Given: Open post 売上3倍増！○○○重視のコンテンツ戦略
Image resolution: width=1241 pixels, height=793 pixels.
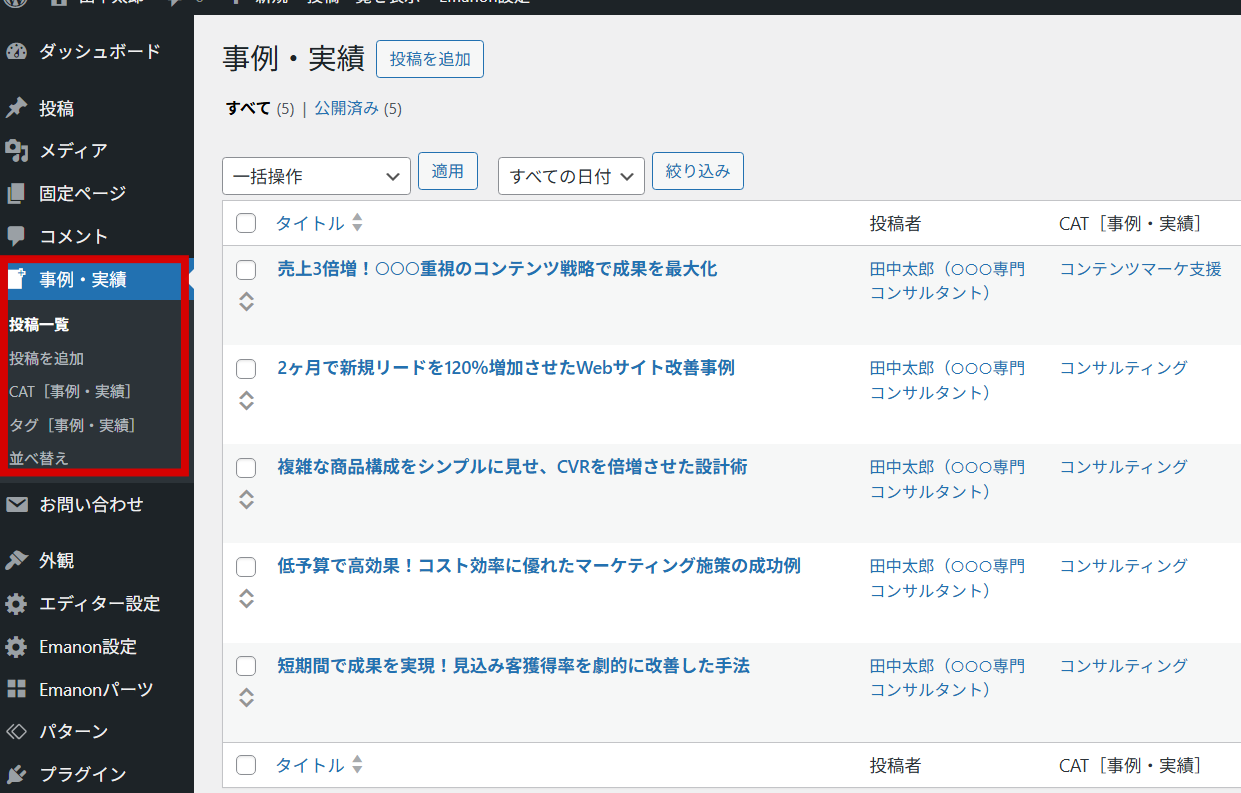Looking at the screenshot, I should 497,269.
